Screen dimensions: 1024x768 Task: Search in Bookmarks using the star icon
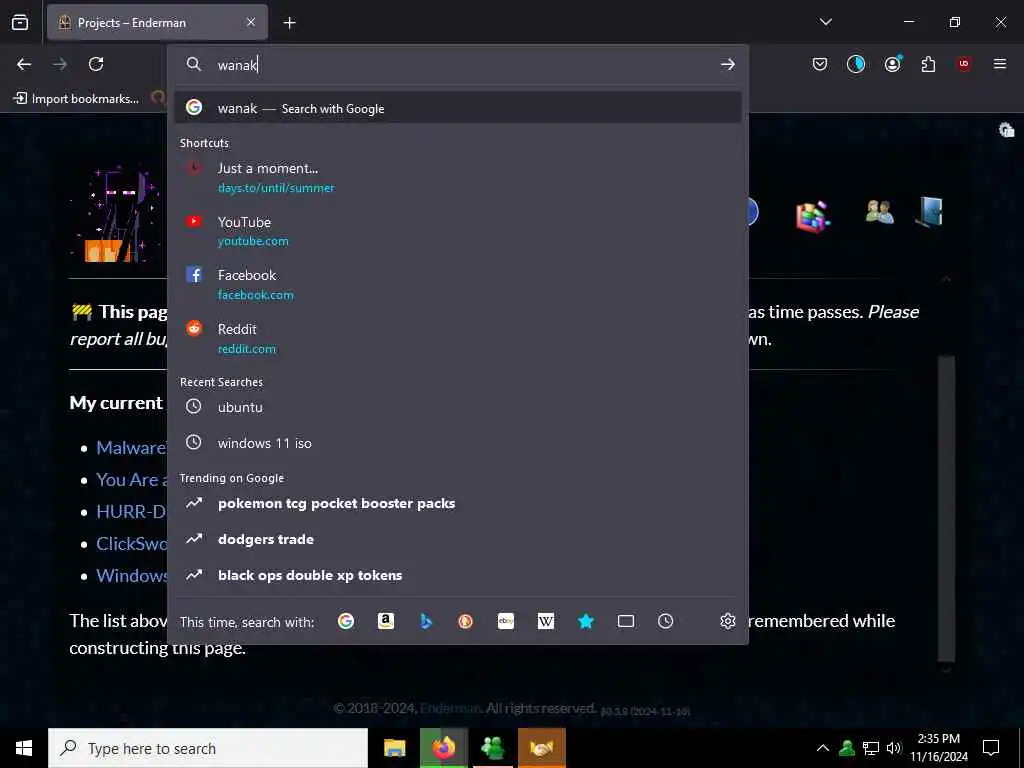click(586, 621)
